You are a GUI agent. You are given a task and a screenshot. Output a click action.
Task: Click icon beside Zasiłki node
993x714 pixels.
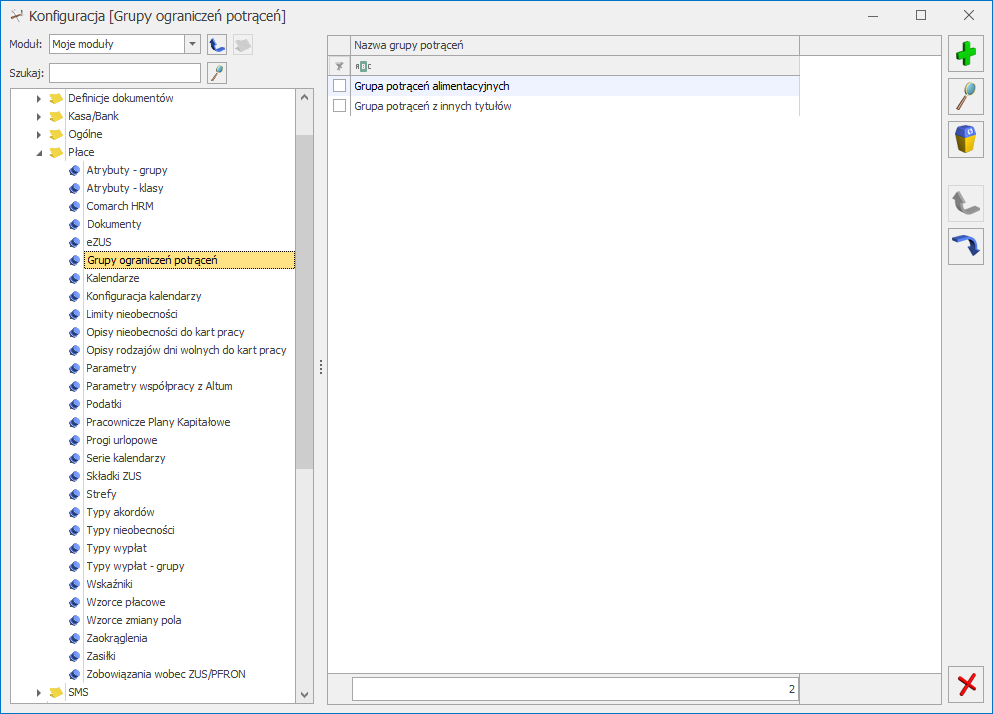click(x=75, y=656)
